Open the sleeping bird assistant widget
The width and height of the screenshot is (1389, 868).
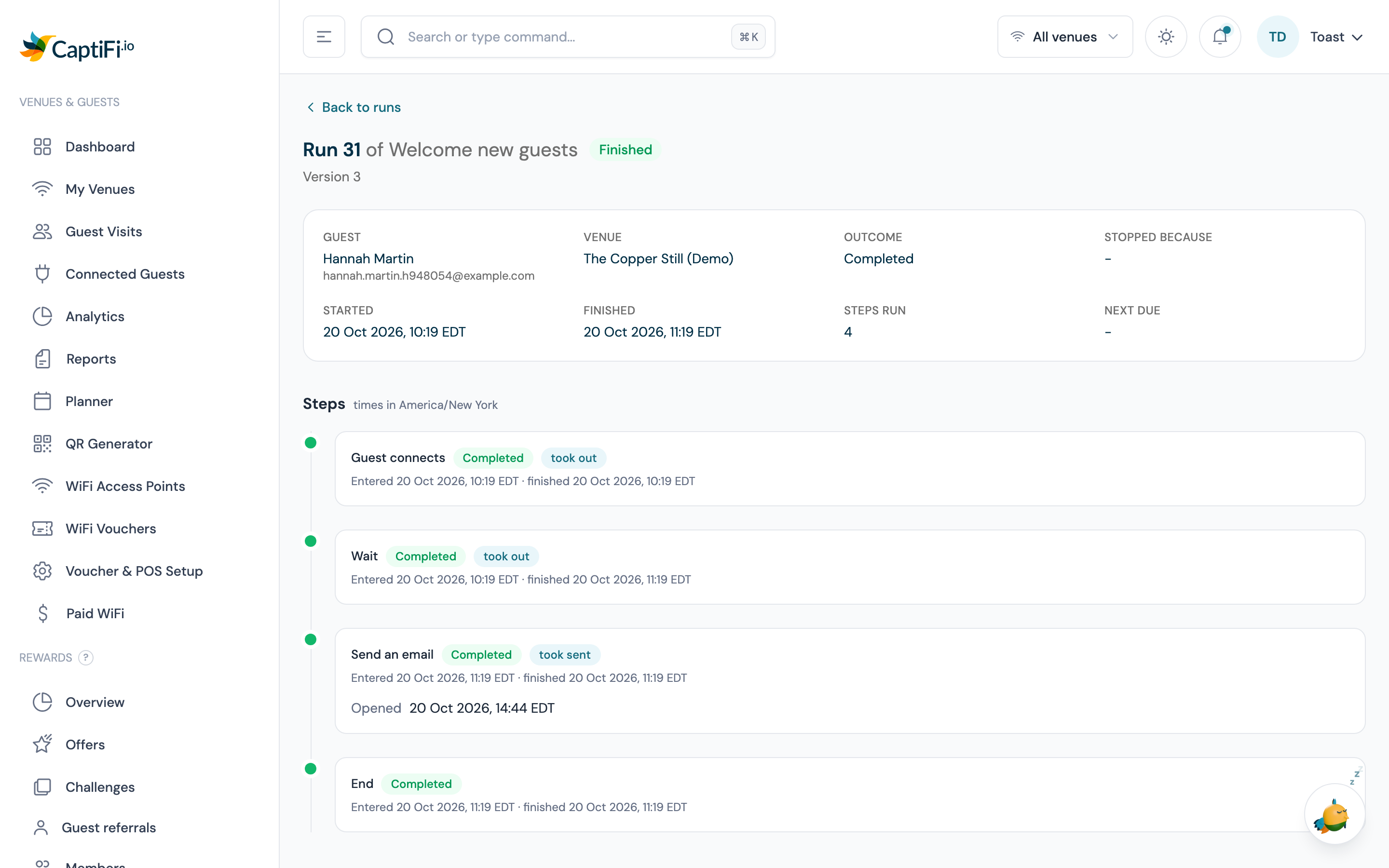(1335, 814)
